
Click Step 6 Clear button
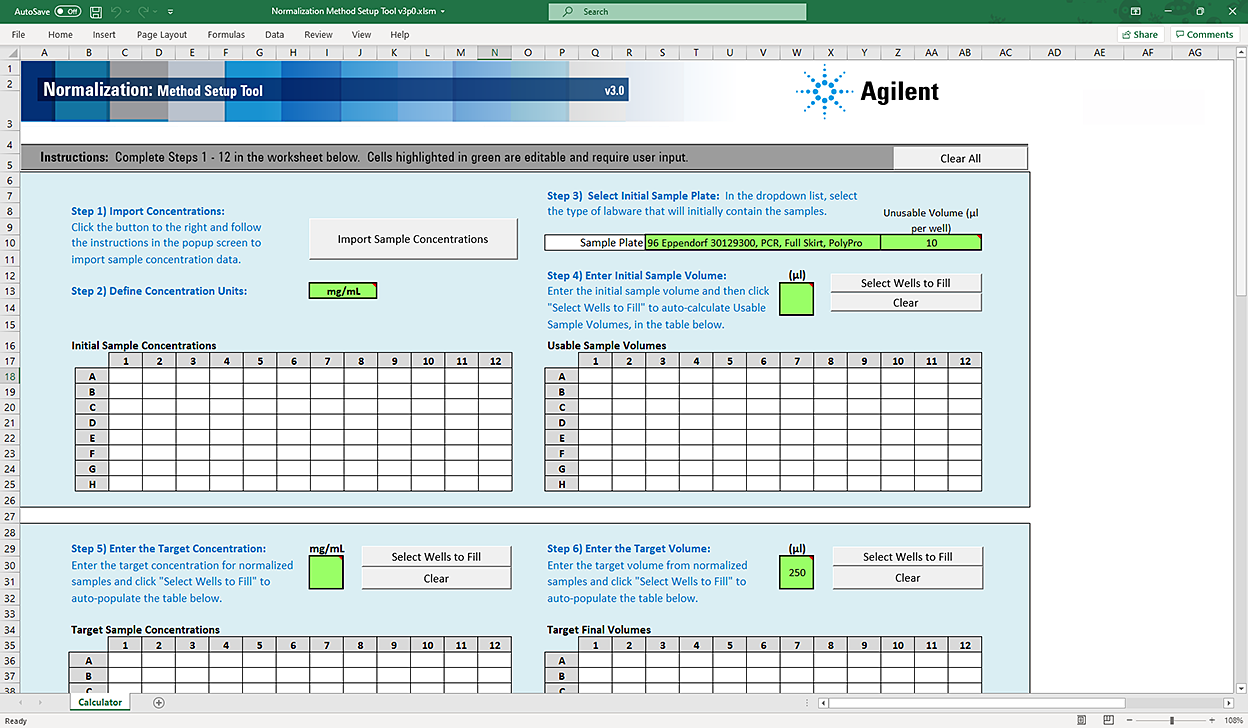(x=908, y=578)
